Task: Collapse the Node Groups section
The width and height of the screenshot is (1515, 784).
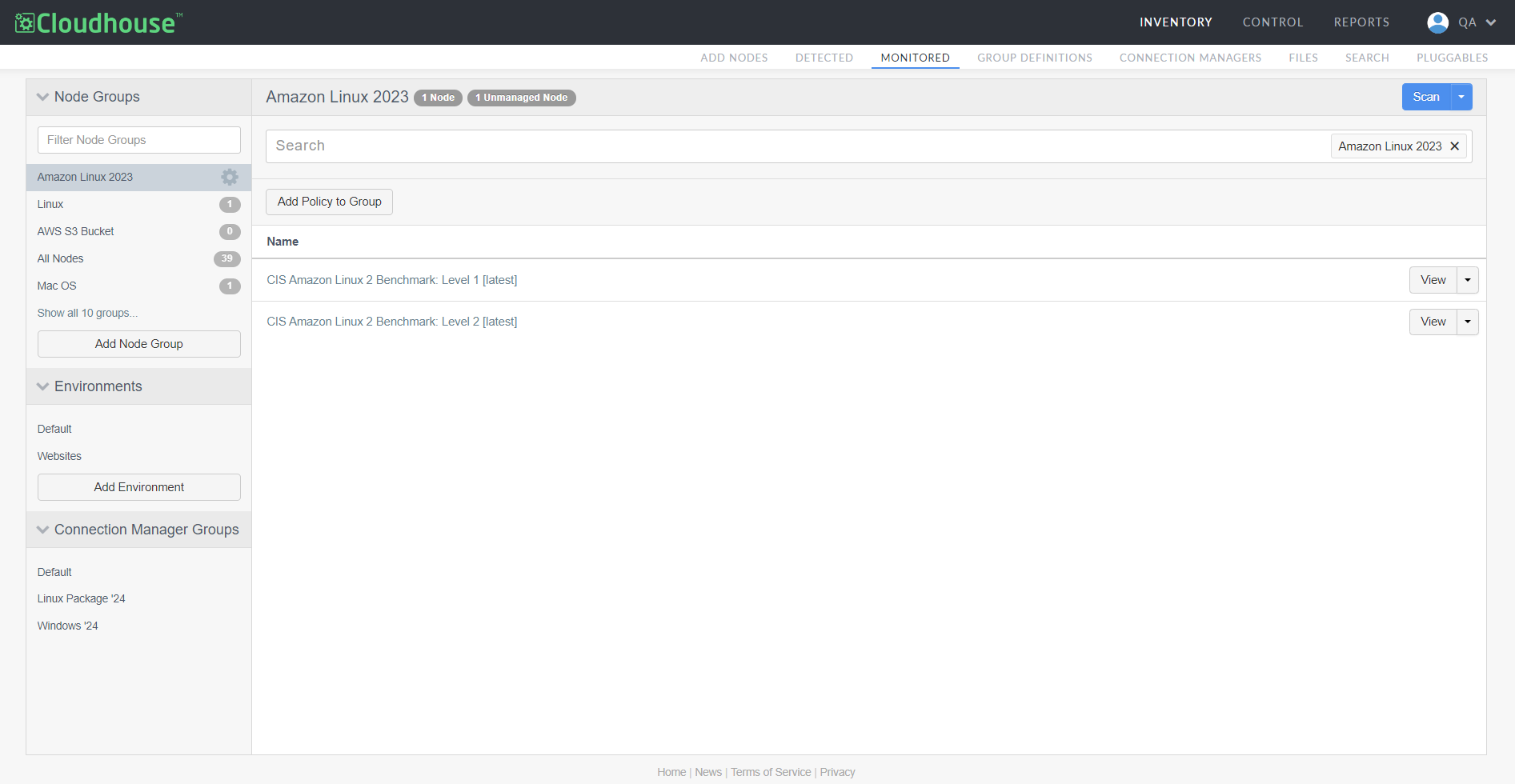Action: pos(43,97)
